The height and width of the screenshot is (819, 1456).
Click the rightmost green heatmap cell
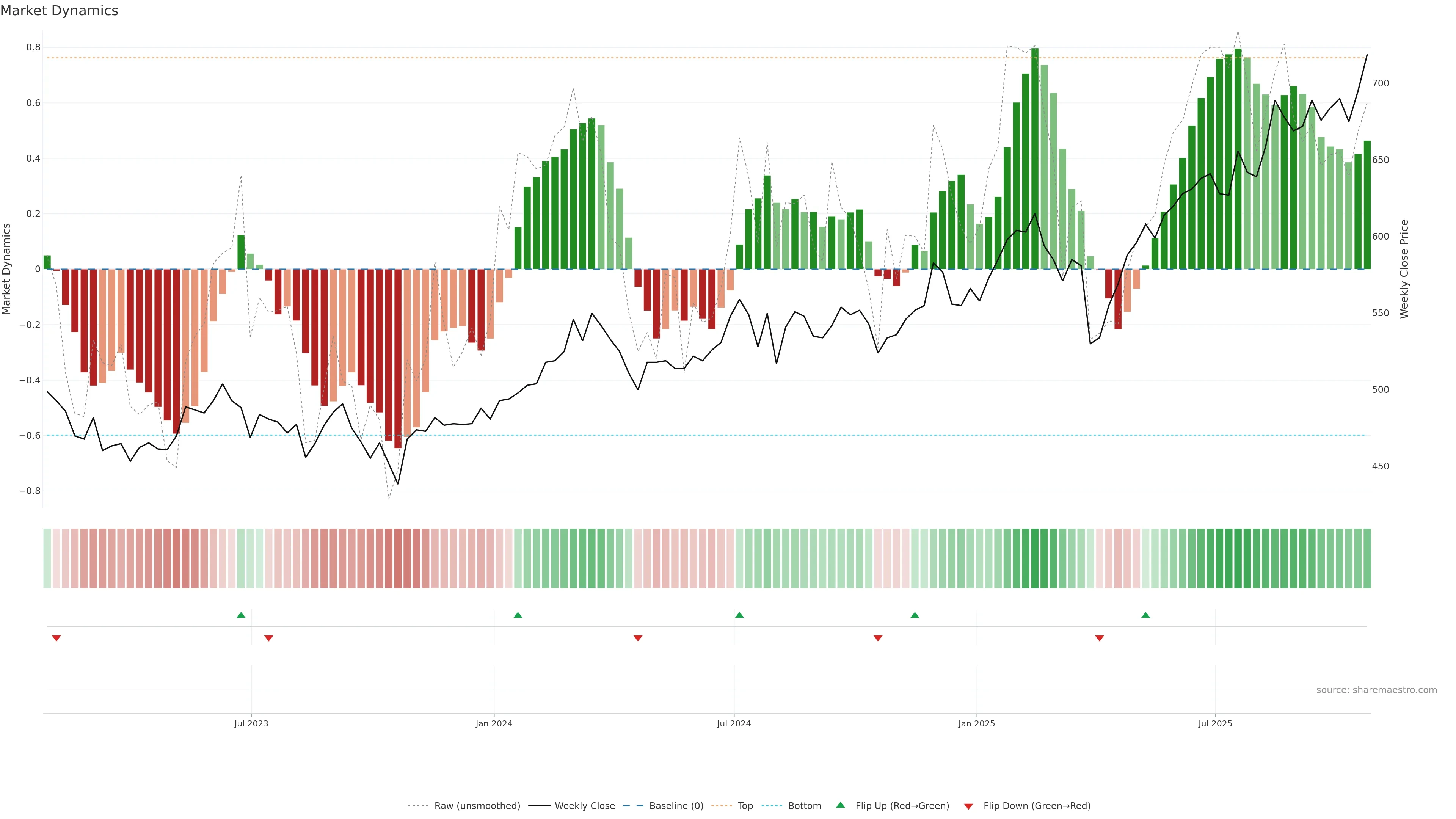1367,559
